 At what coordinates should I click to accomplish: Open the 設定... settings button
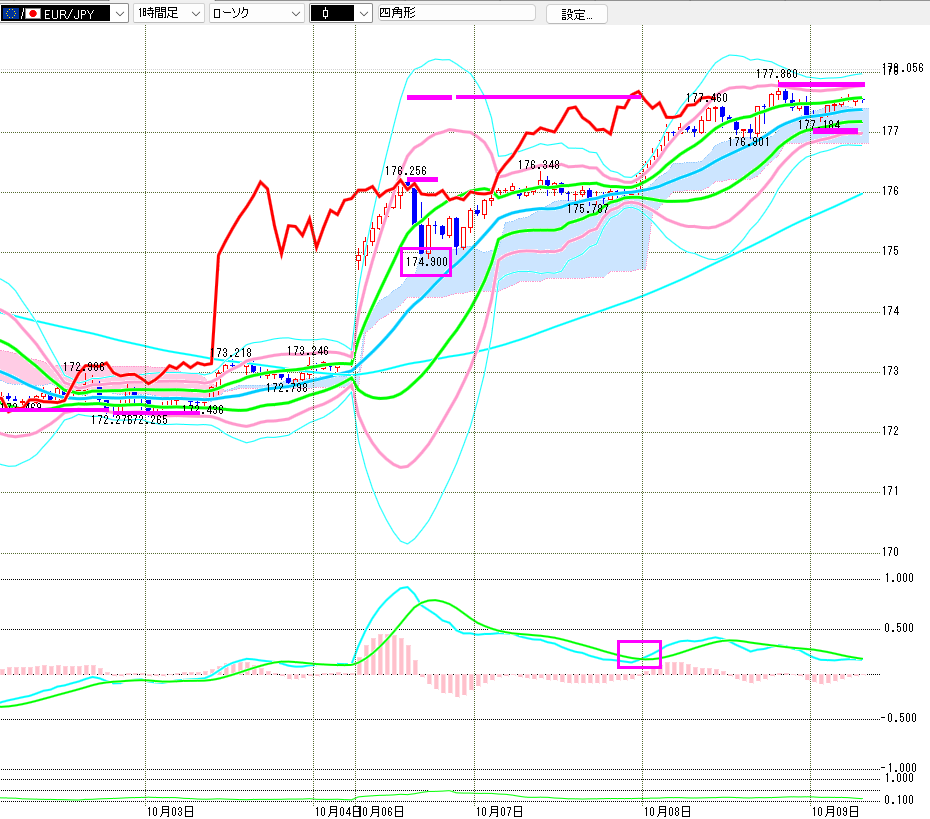pos(577,14)
